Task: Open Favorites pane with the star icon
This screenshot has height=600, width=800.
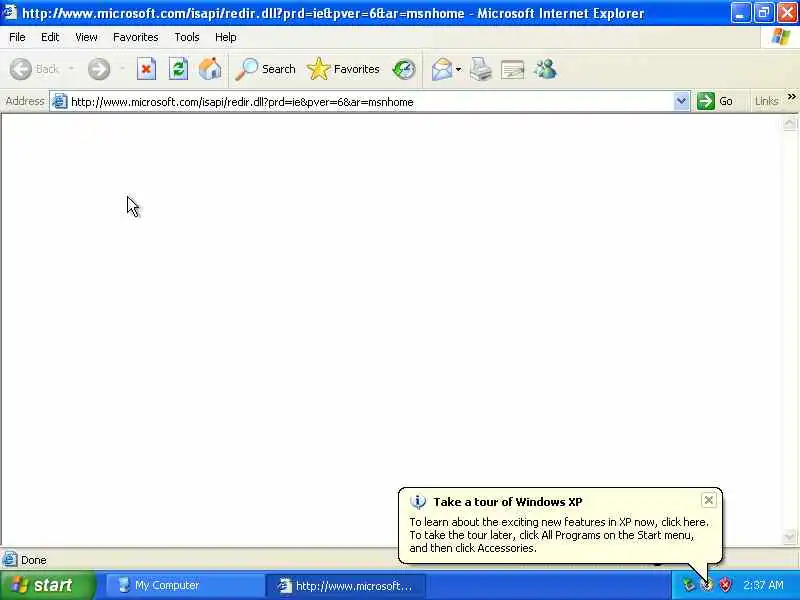Action: point(318,69)
